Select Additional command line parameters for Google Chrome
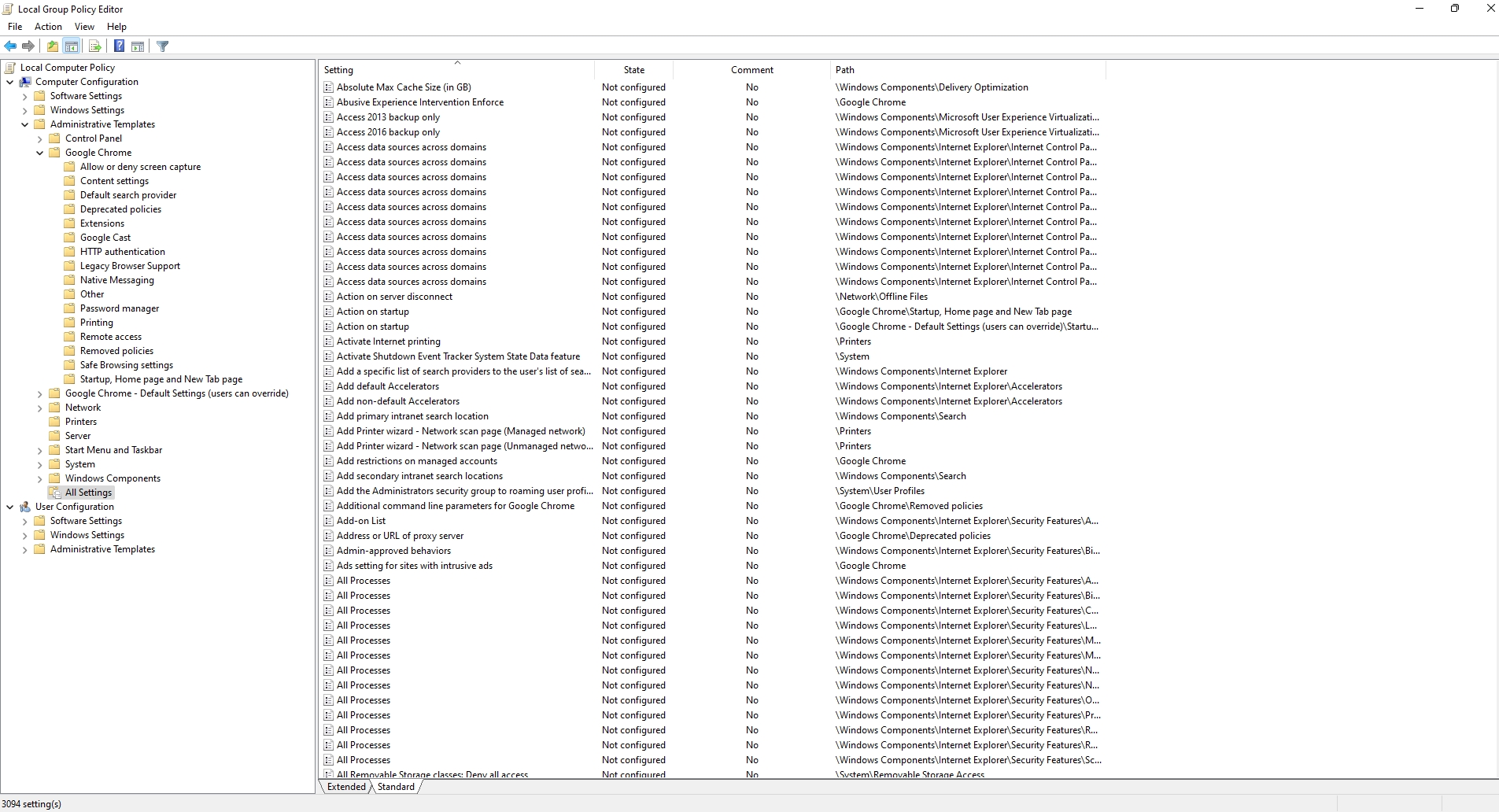This screenshot has height=812, width=1499. tap(456, 506)
